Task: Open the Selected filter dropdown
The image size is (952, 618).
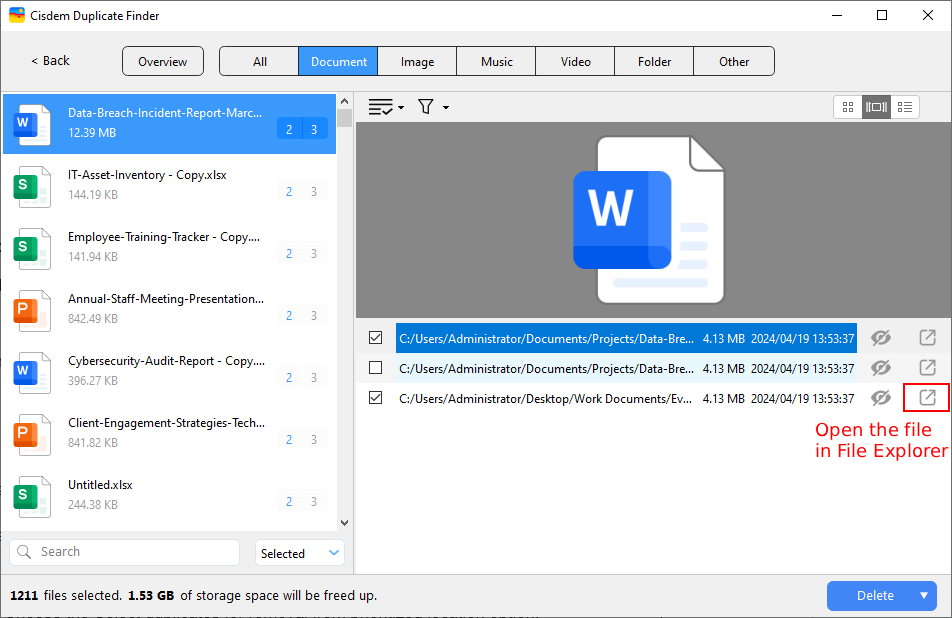Action: (300, 553)
